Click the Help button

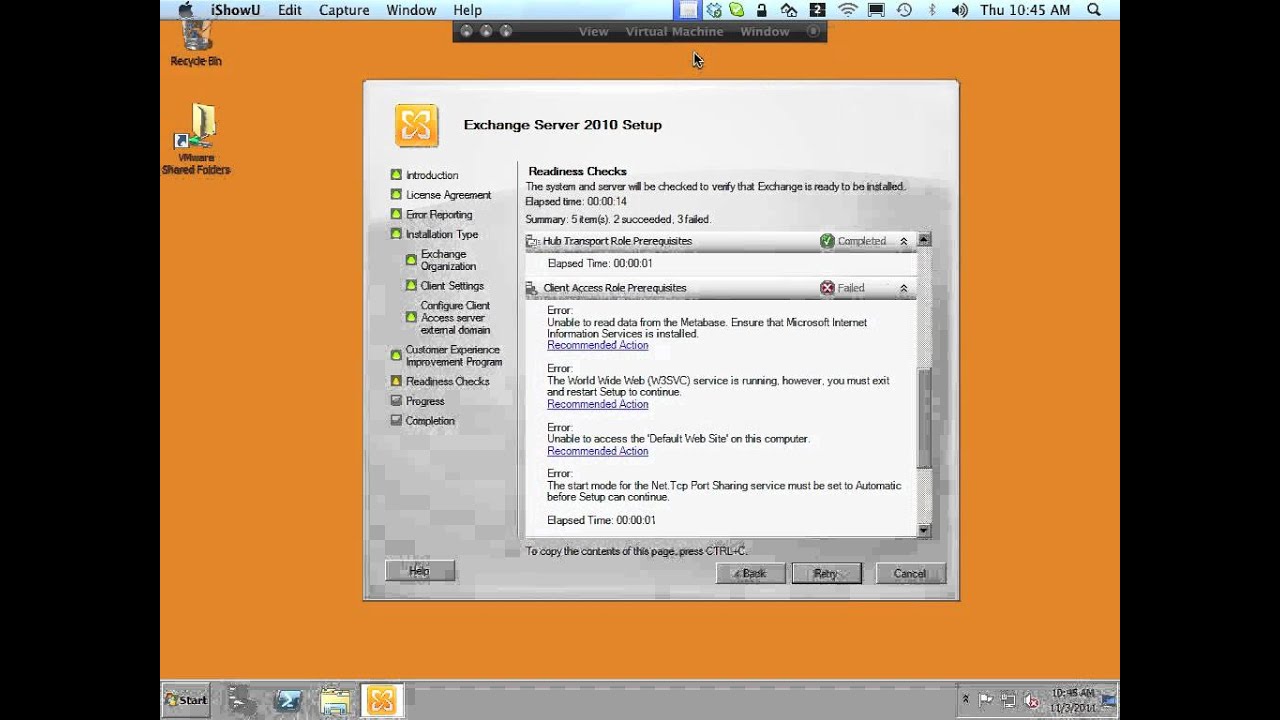420,571
